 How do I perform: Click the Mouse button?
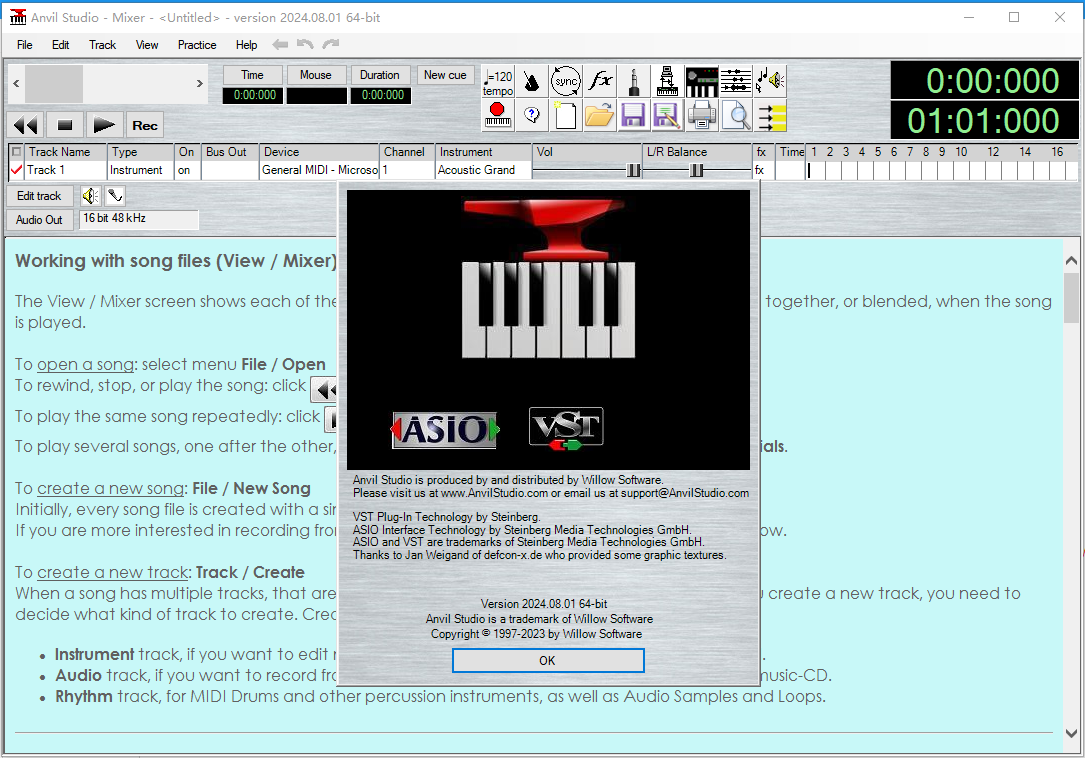click(x=316, y=75)
